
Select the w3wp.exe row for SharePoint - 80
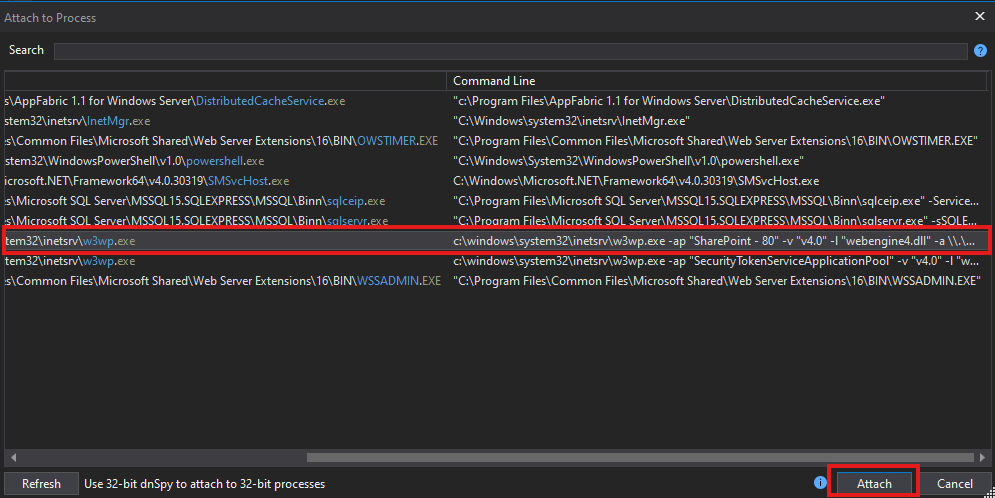click(496, 241)
